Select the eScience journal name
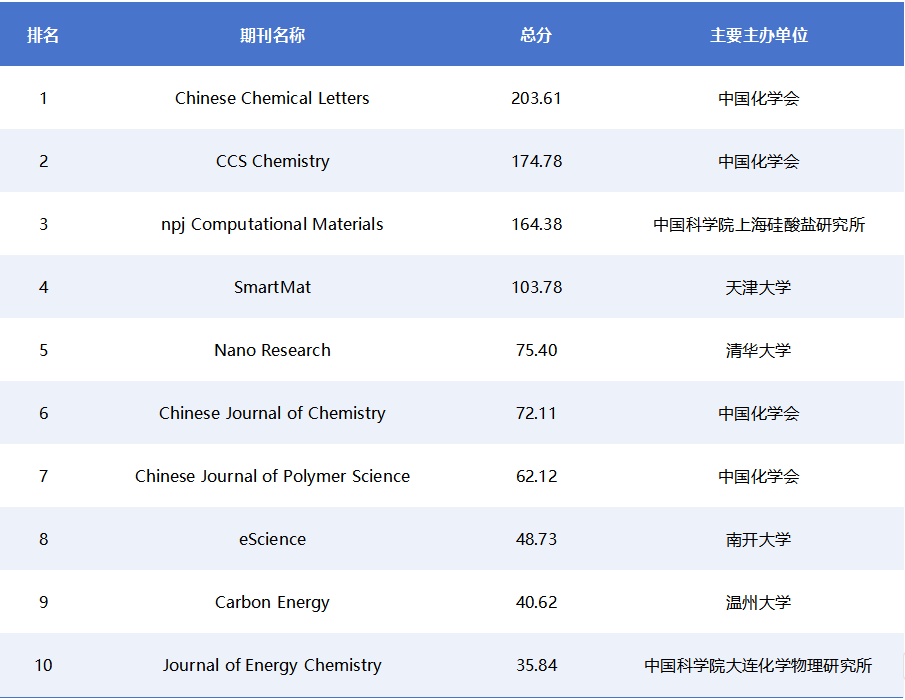The height and width of the screenshot is (700, 905). (272, 539)
